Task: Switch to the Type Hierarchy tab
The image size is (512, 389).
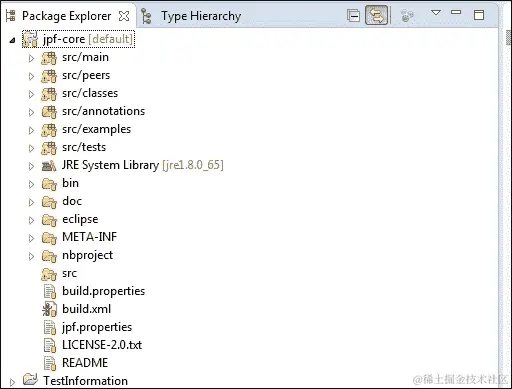Action: tap(201, 16)
